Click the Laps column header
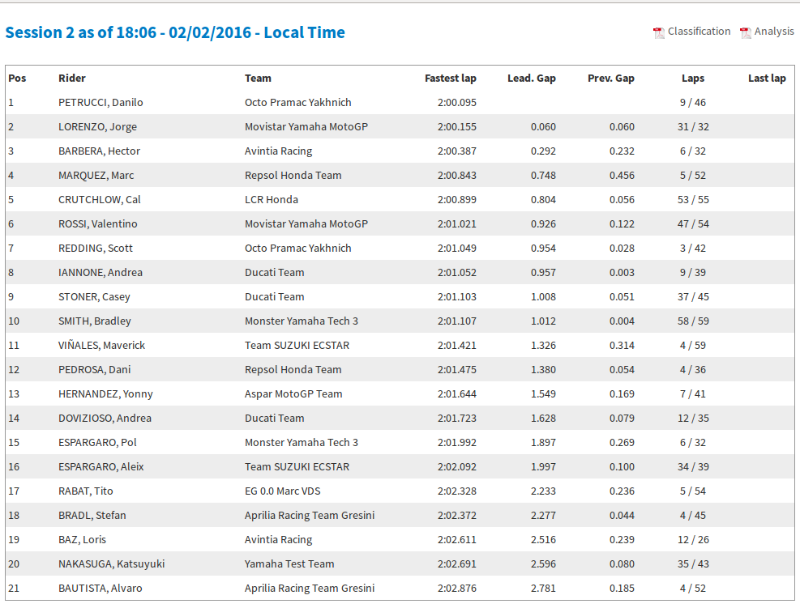 coord(693,78)
